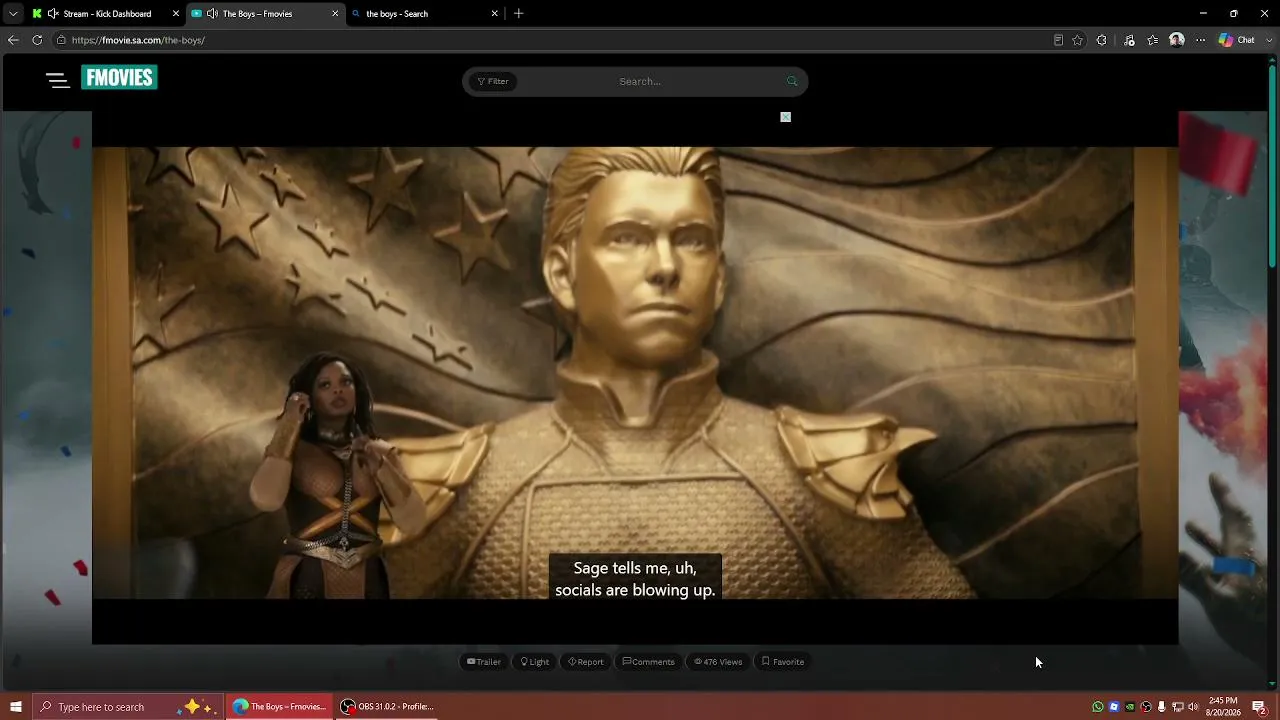Open the Comments section
The image size is (1280, 720).
pyautogui.click(x=649, y=661)
